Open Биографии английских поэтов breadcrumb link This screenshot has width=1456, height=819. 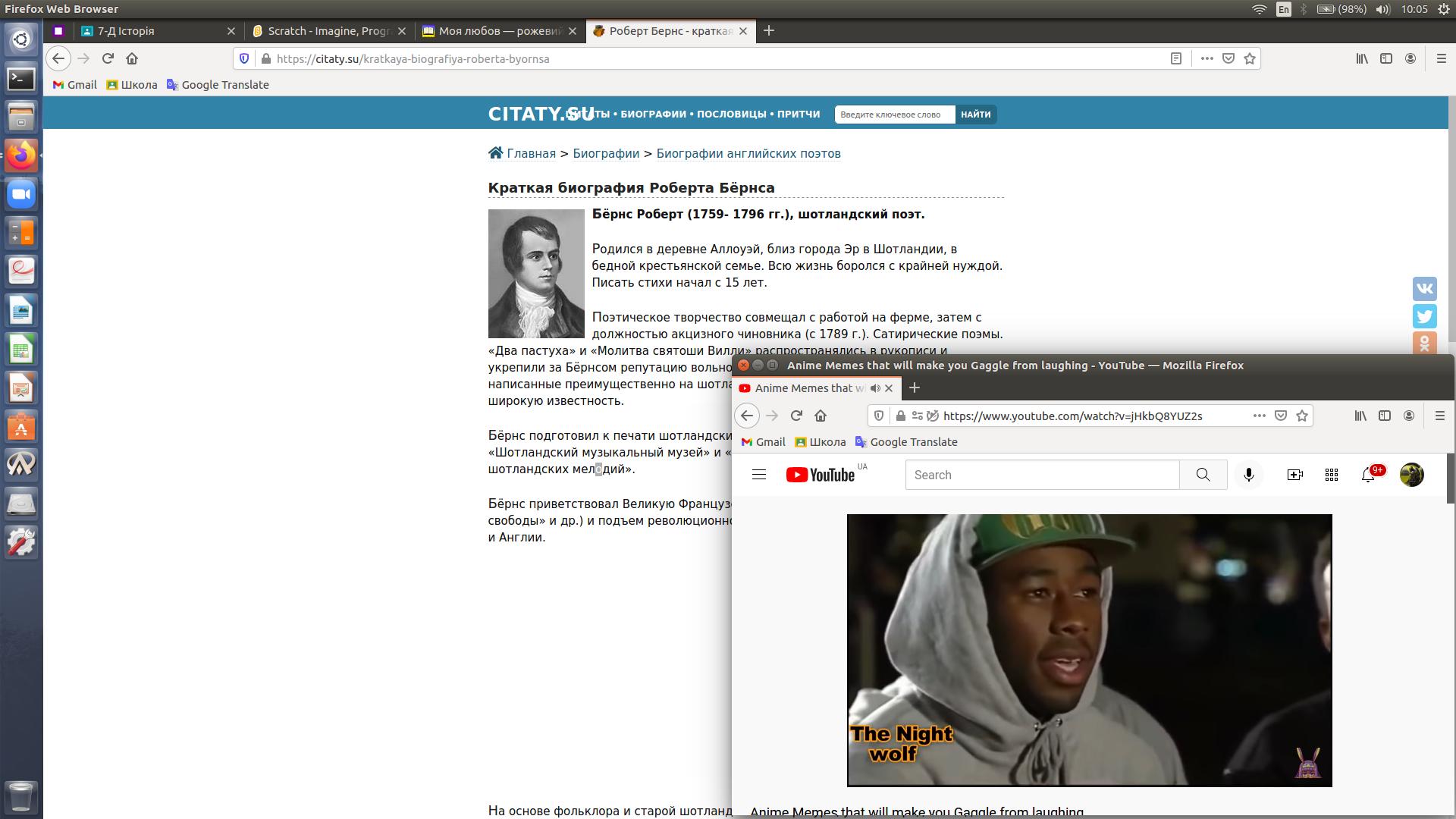(x=748, y=153)
